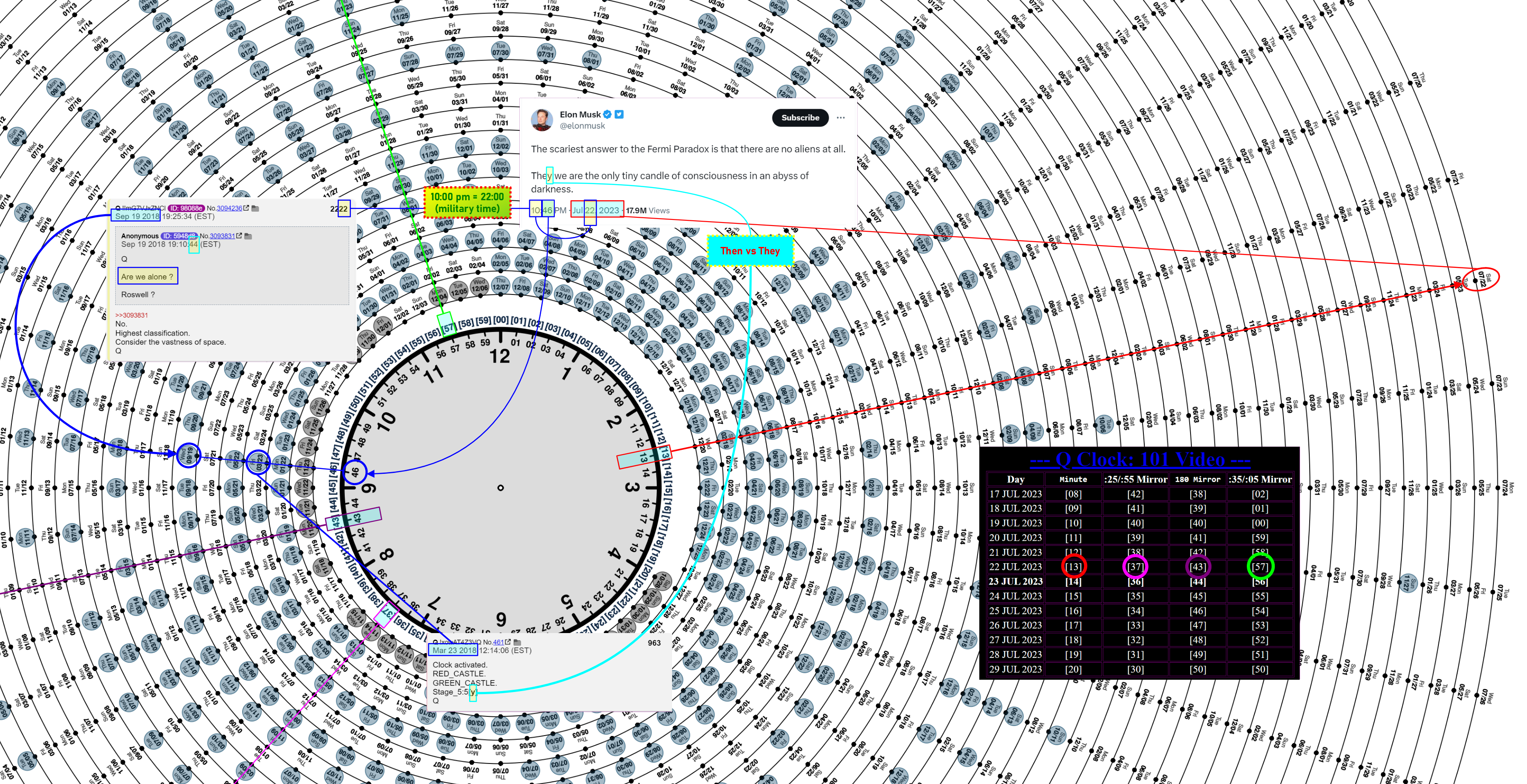Click the Sep 19 2018 post date

click(137, 216)
